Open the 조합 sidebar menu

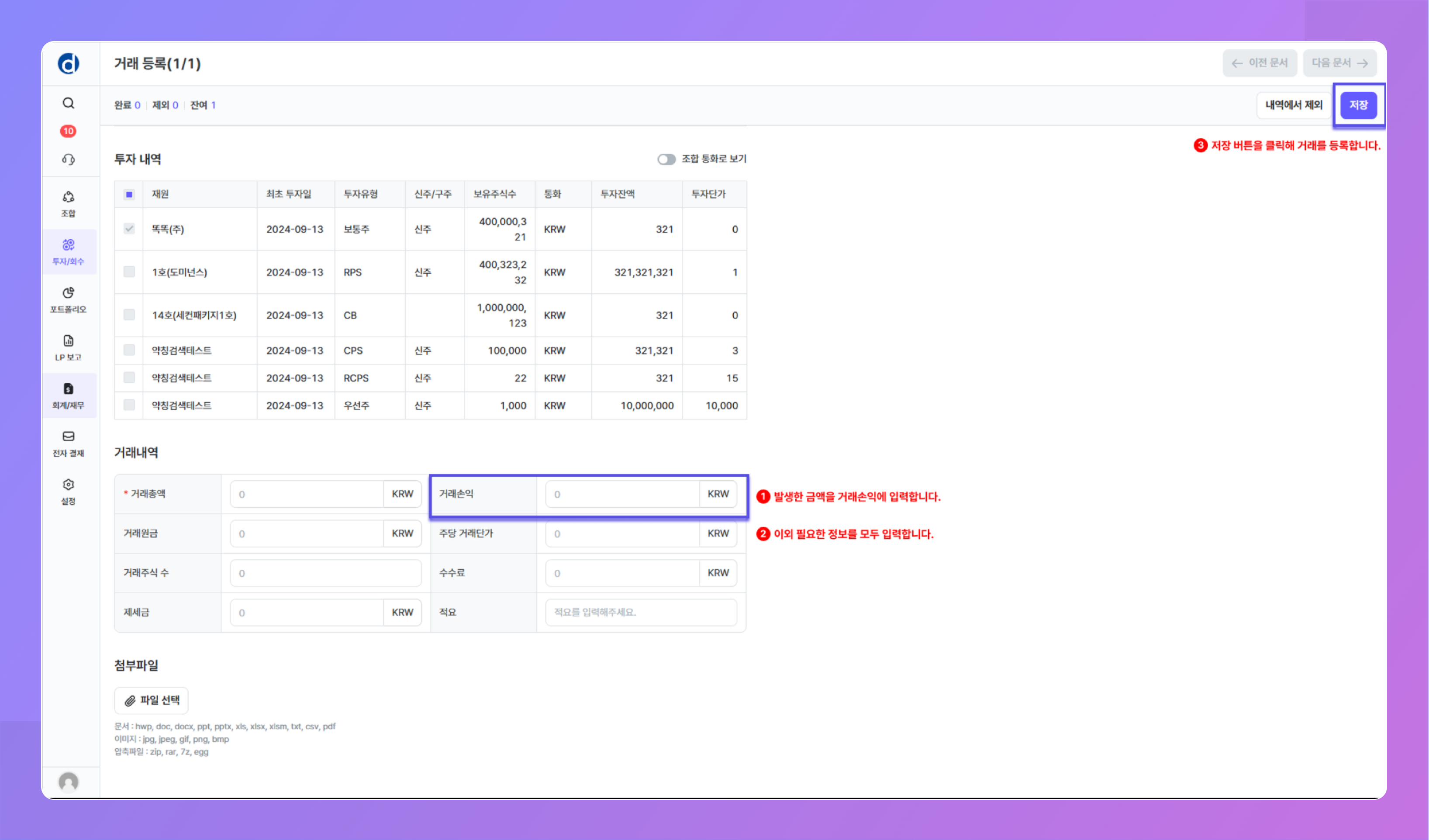pos(68,203)
